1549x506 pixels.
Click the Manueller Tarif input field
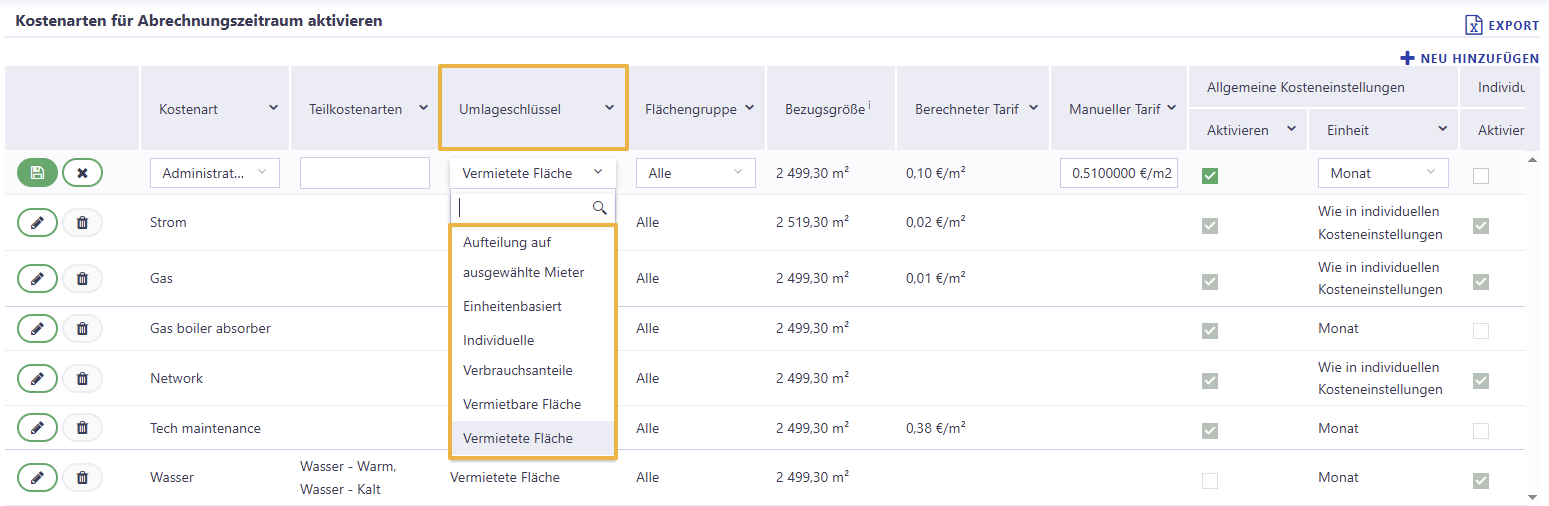(x=1120, y=173)
